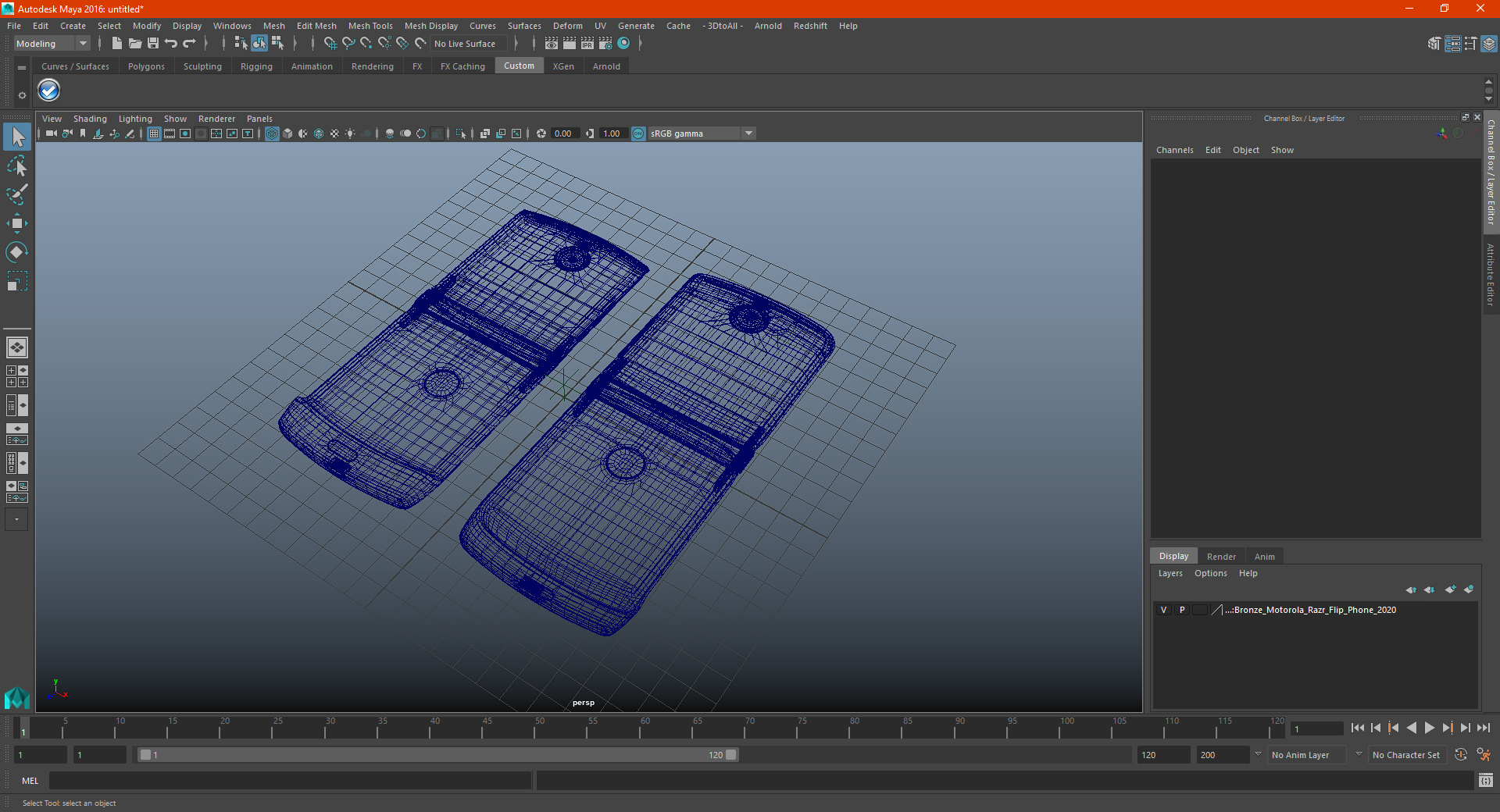
Task: Enable snap to curves
Action: (348, 44)
